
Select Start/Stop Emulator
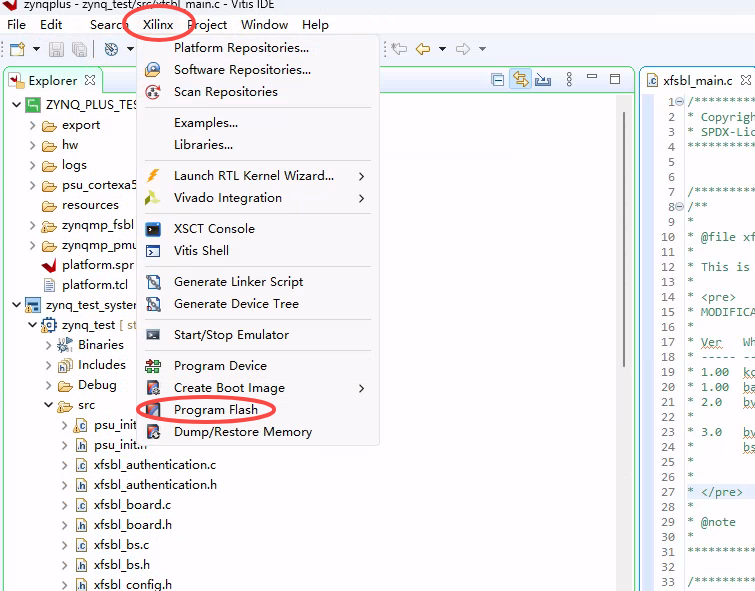[x=231, y=335]
